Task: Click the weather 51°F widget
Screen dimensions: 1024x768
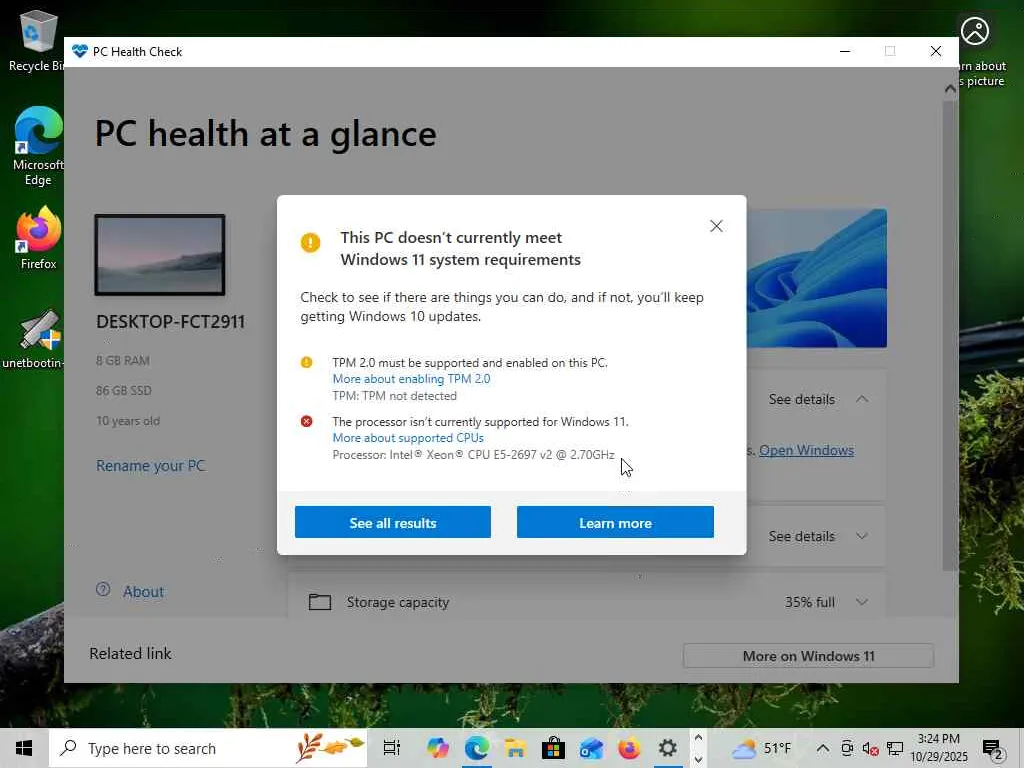Action: [x=761, y=748]
